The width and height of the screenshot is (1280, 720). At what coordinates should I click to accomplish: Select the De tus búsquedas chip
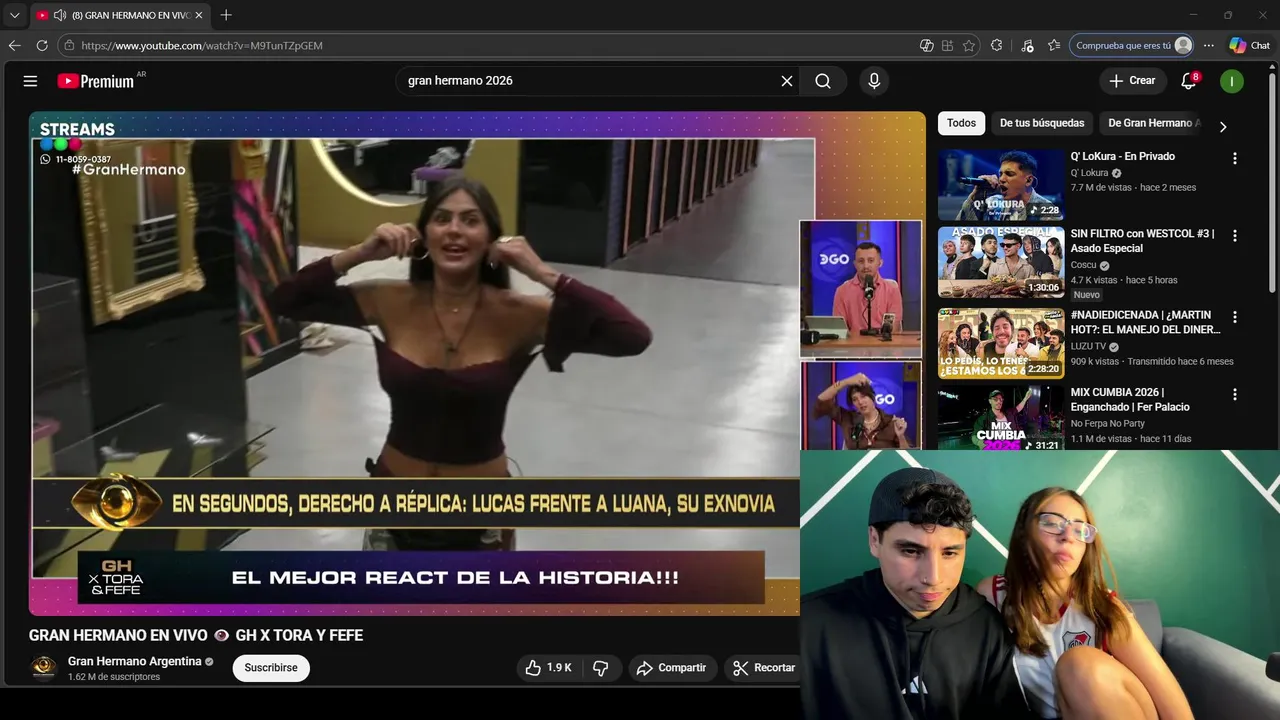tap(1042, 123)
